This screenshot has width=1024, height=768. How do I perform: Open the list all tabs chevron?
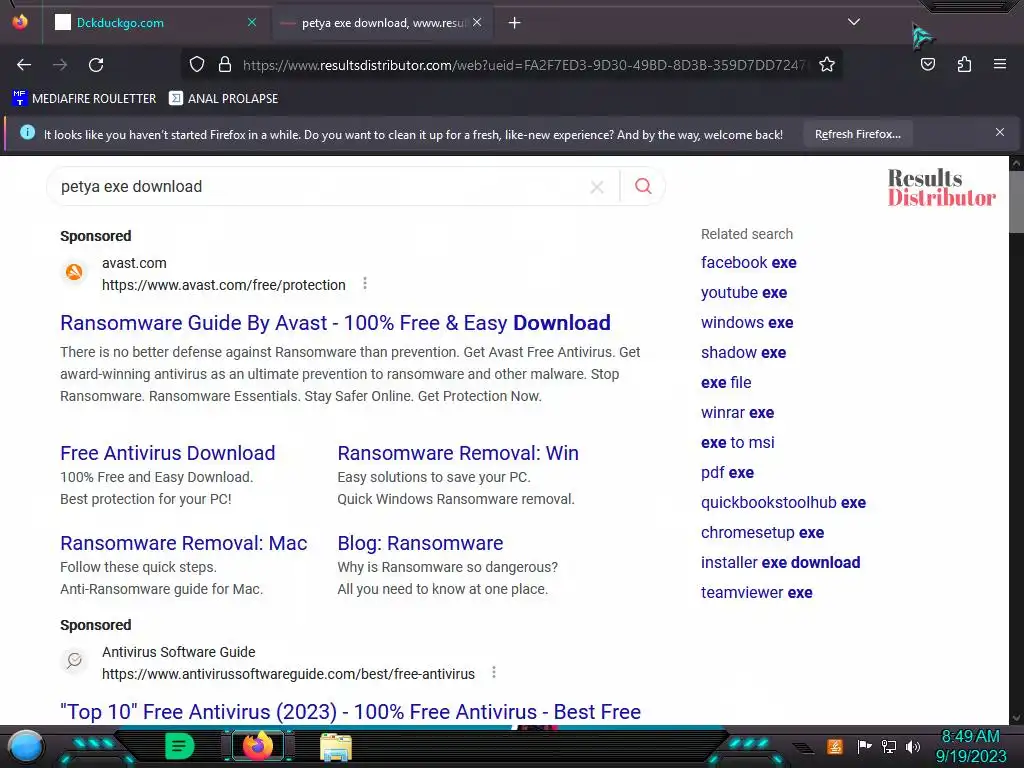[x=854, y=22]
